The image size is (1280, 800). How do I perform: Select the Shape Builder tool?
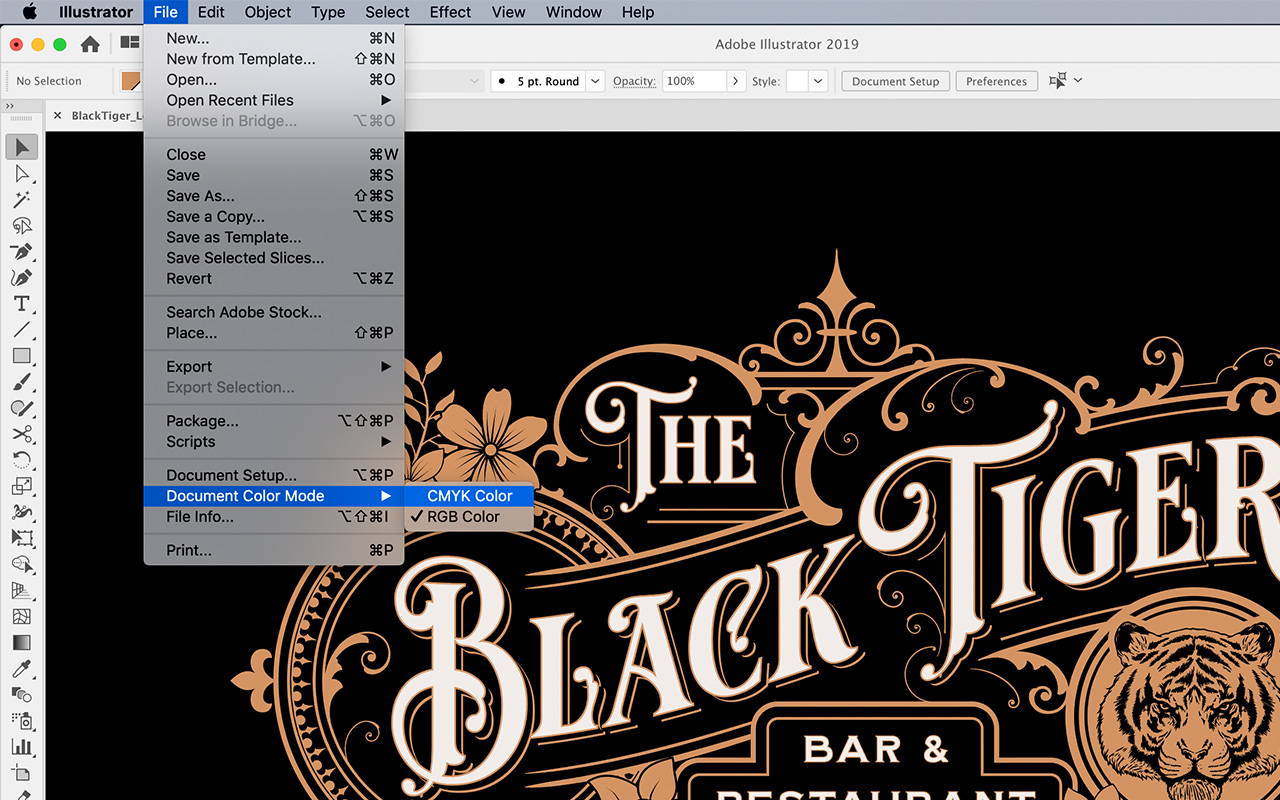point(22,564)
